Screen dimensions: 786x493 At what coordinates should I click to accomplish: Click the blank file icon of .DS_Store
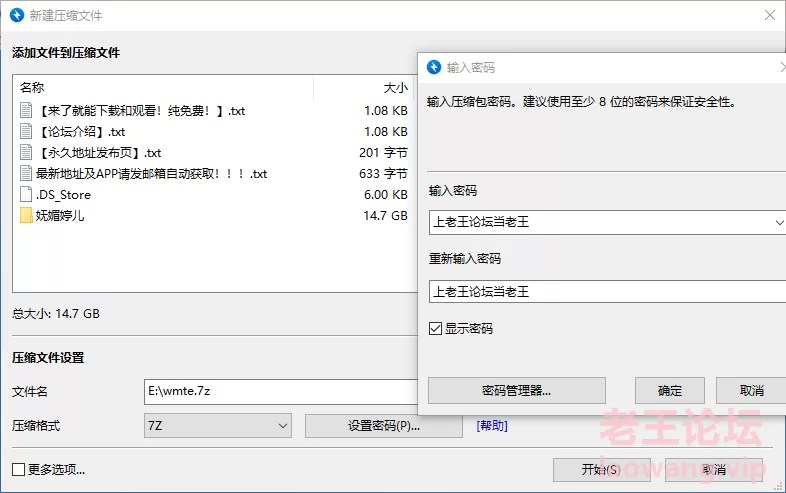(26, 195)
